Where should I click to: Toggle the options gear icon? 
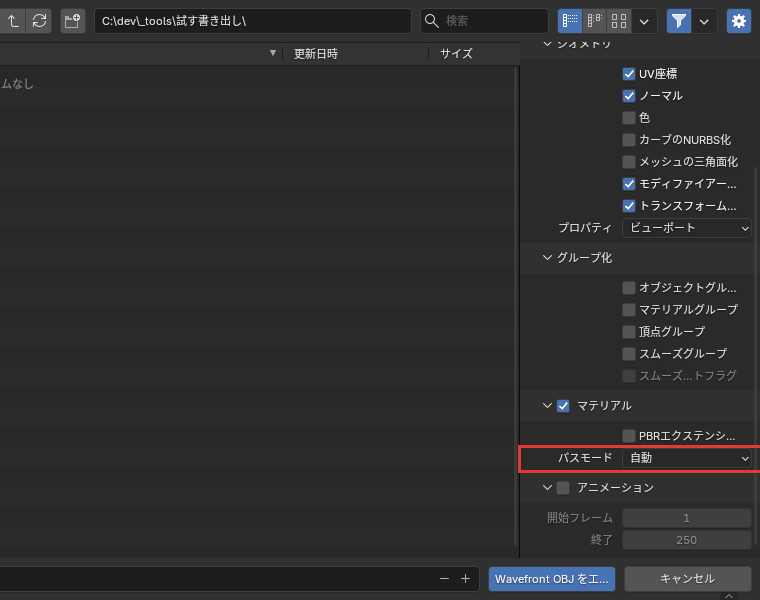tap(739, 21)
